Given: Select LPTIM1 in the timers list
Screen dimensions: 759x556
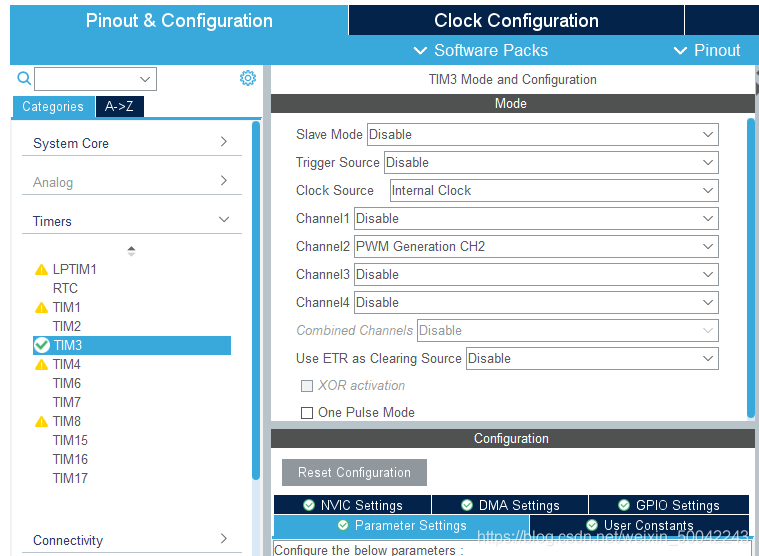Looking at the screenshot, I should pyautogui.click(x=75, y=270).
